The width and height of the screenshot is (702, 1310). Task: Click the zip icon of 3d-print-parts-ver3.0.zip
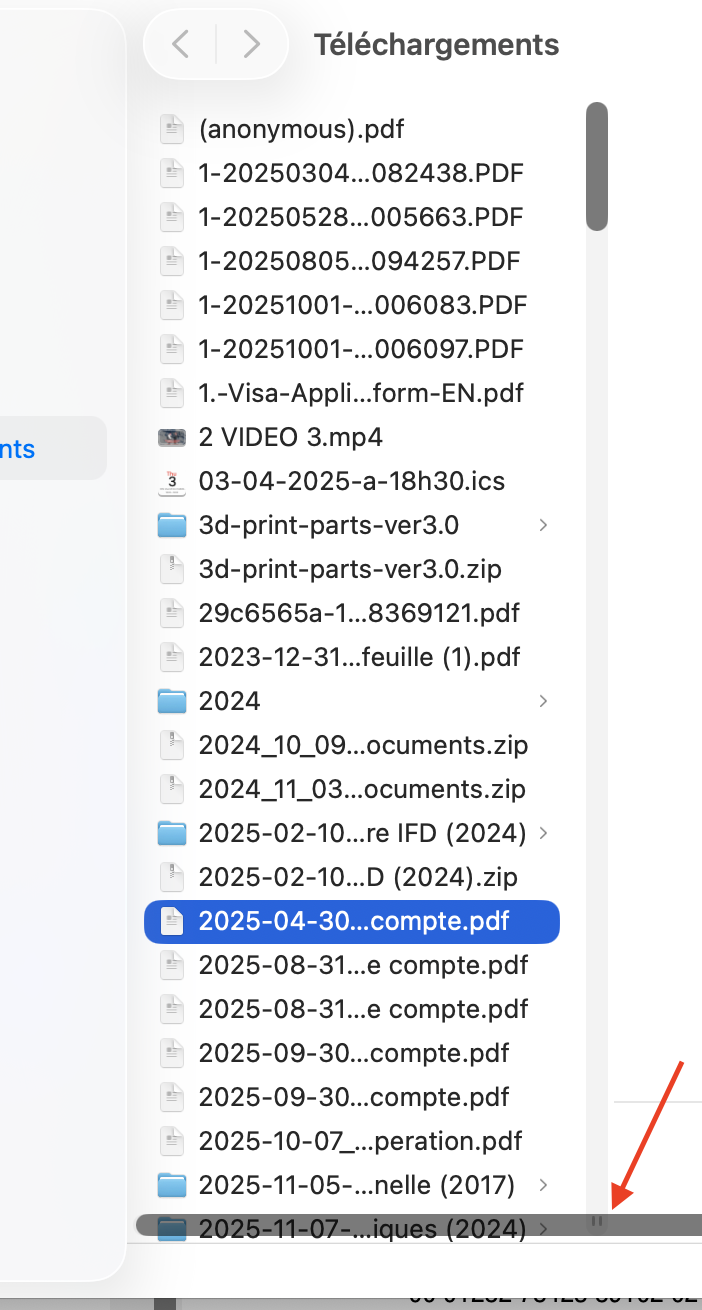(173, 569)
